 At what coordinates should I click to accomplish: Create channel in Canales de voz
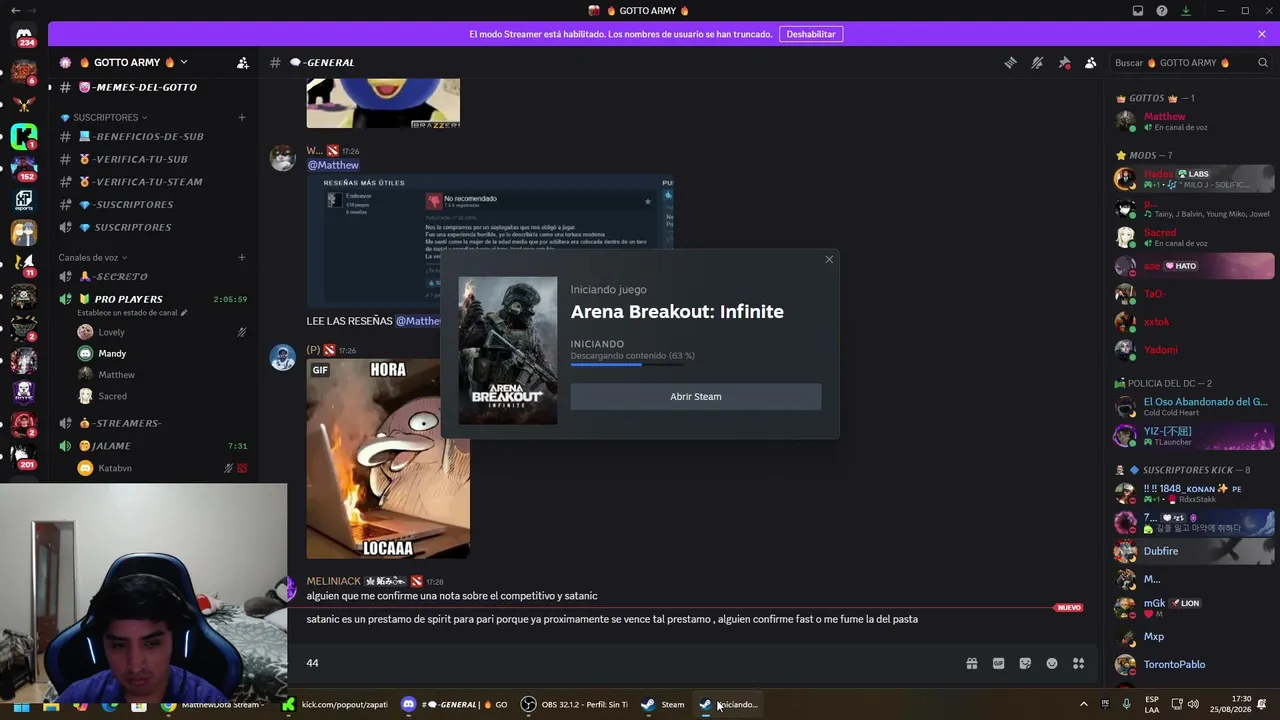point(242,257)
